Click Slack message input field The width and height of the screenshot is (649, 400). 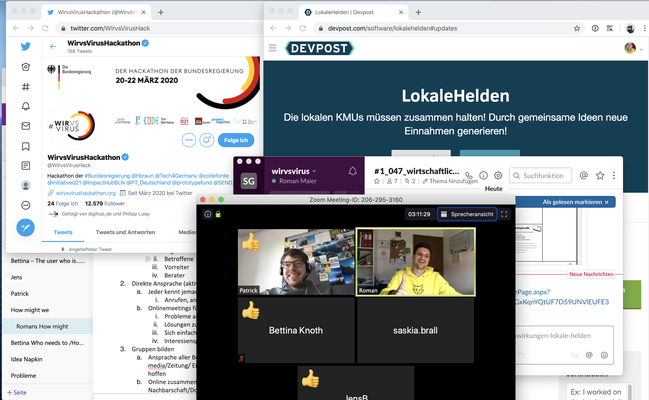pyautogui.click(x=565, y=336)
